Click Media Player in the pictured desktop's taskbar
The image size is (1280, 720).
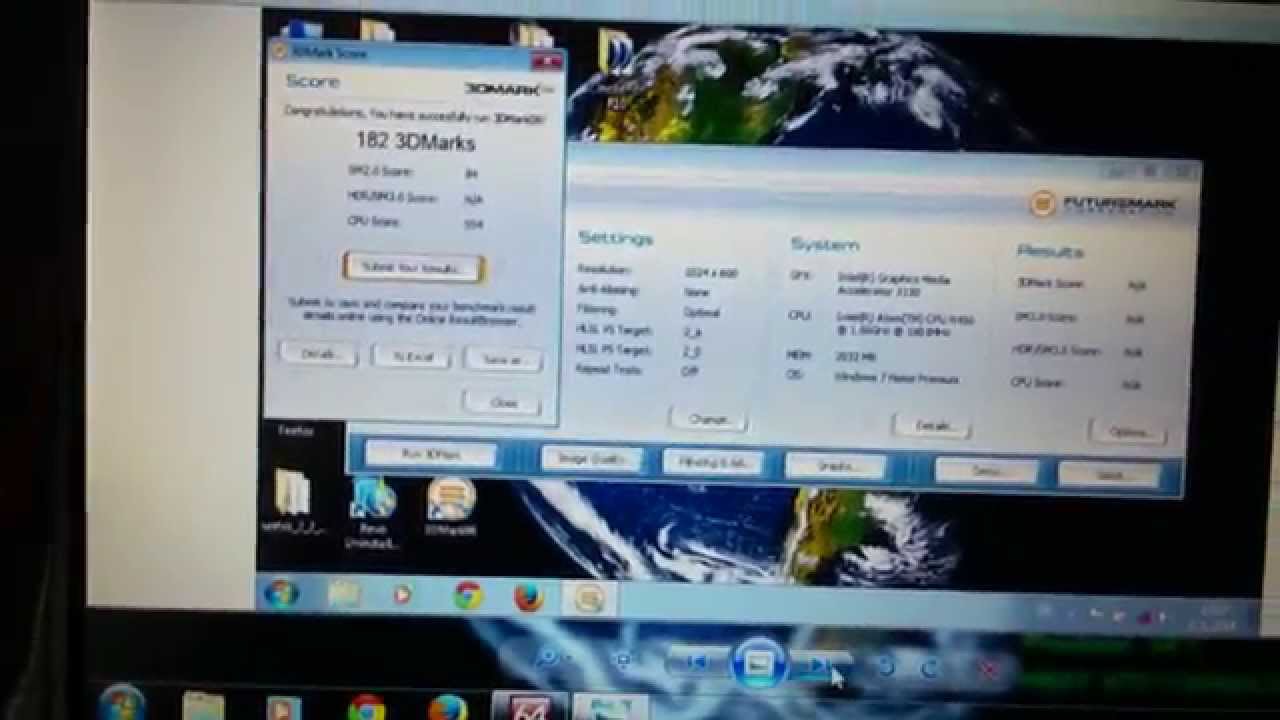(402, 595)
